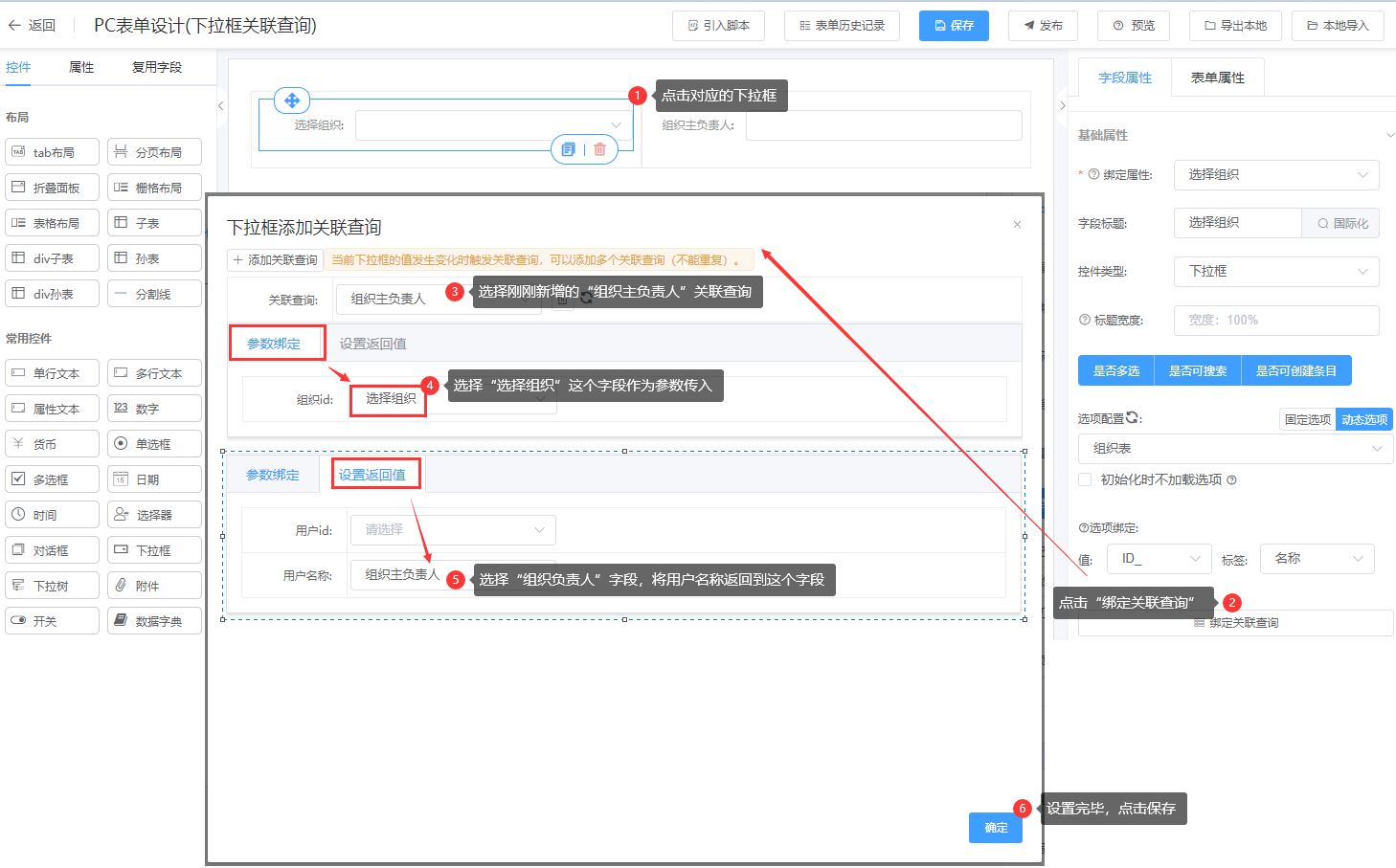Go back with the 返回 link
Screen dimensions: 1396x868
coord(32,26)
